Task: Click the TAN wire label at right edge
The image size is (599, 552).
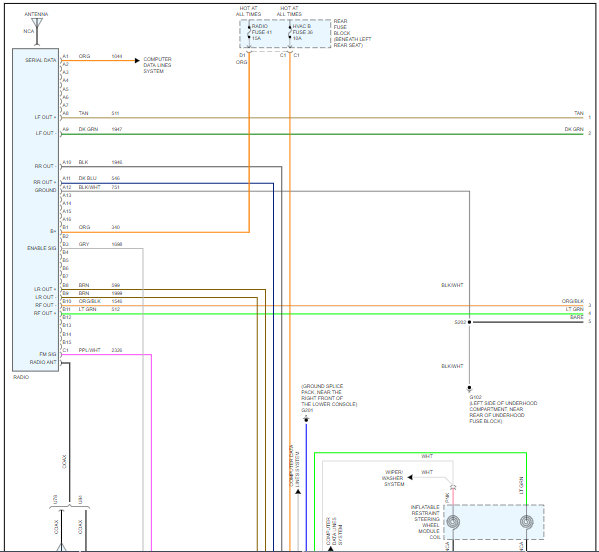Action: tap(579, 113)
